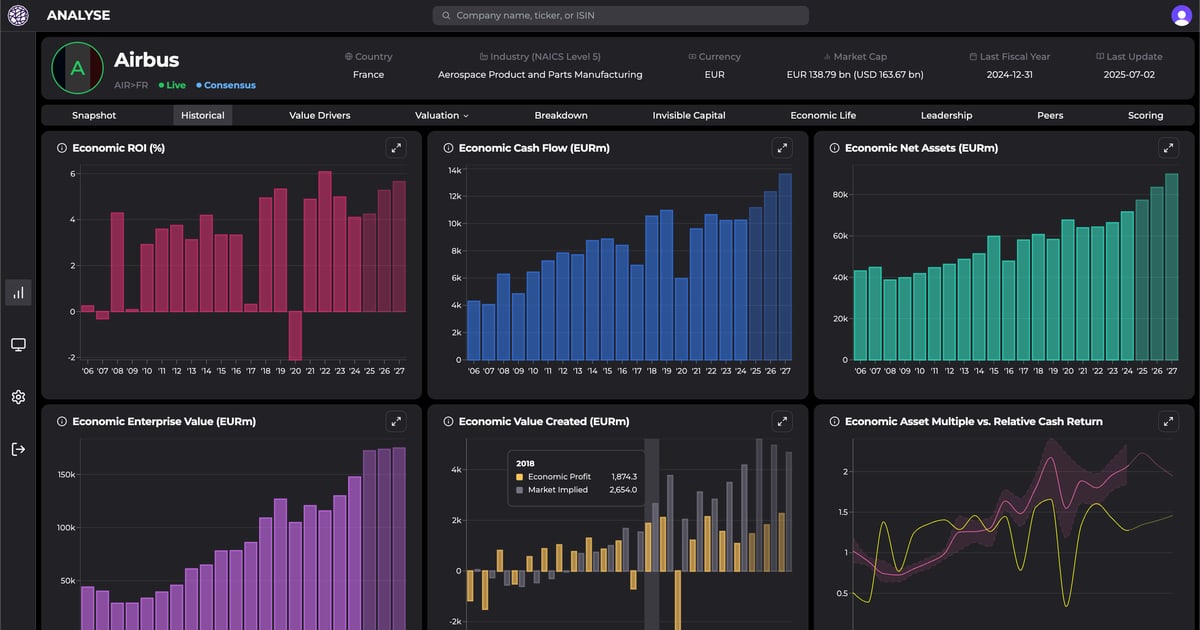
Task: Switch to the Snapshot tab
Action: (94, 116)
